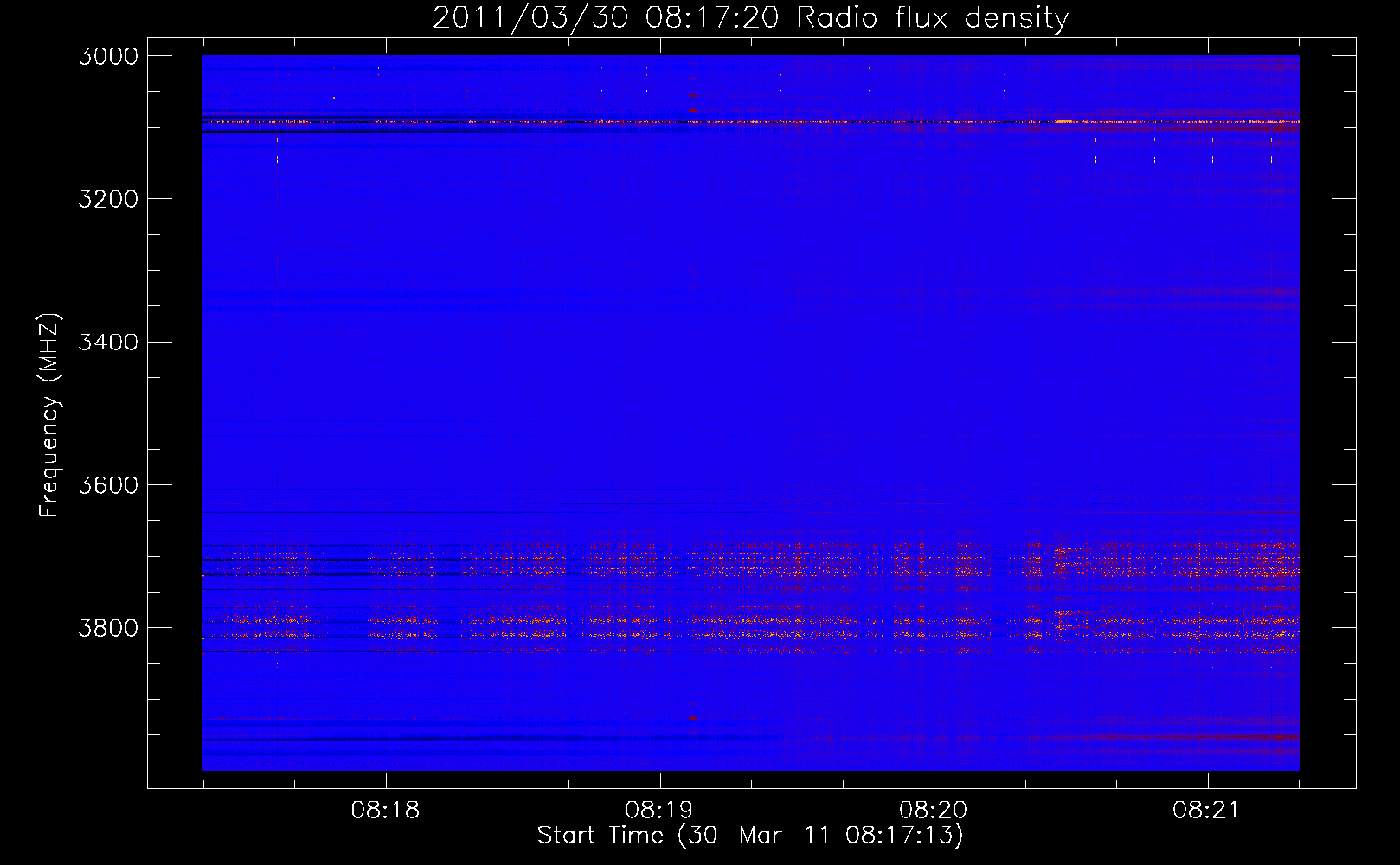Click the 08:20 time tick label

point(934,811)
